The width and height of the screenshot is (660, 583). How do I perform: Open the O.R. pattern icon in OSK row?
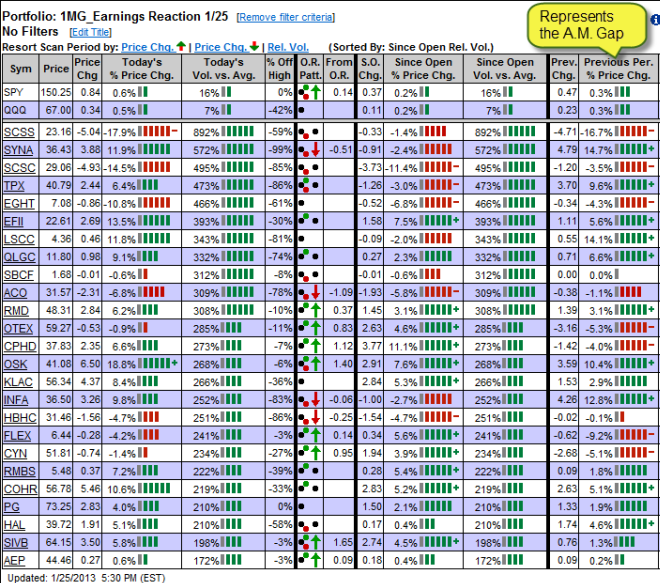click(312, 365)
